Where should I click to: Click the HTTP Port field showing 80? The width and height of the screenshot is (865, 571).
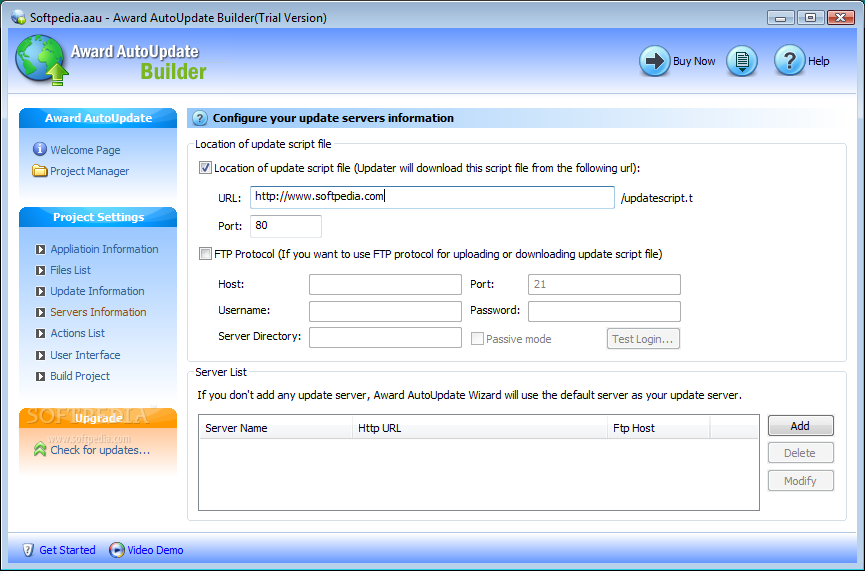[x=286, y=226]
